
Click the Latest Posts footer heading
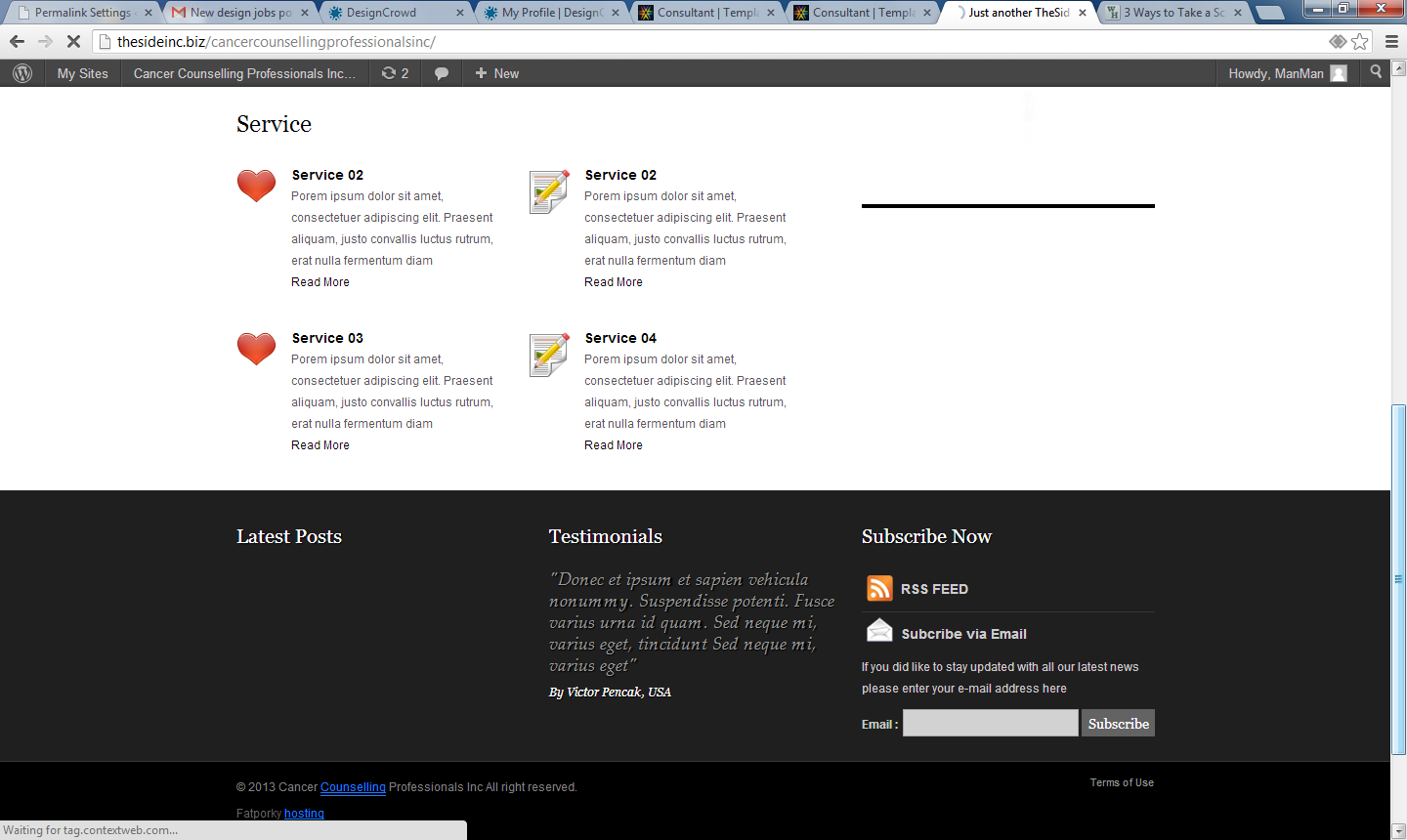[289, 536]
